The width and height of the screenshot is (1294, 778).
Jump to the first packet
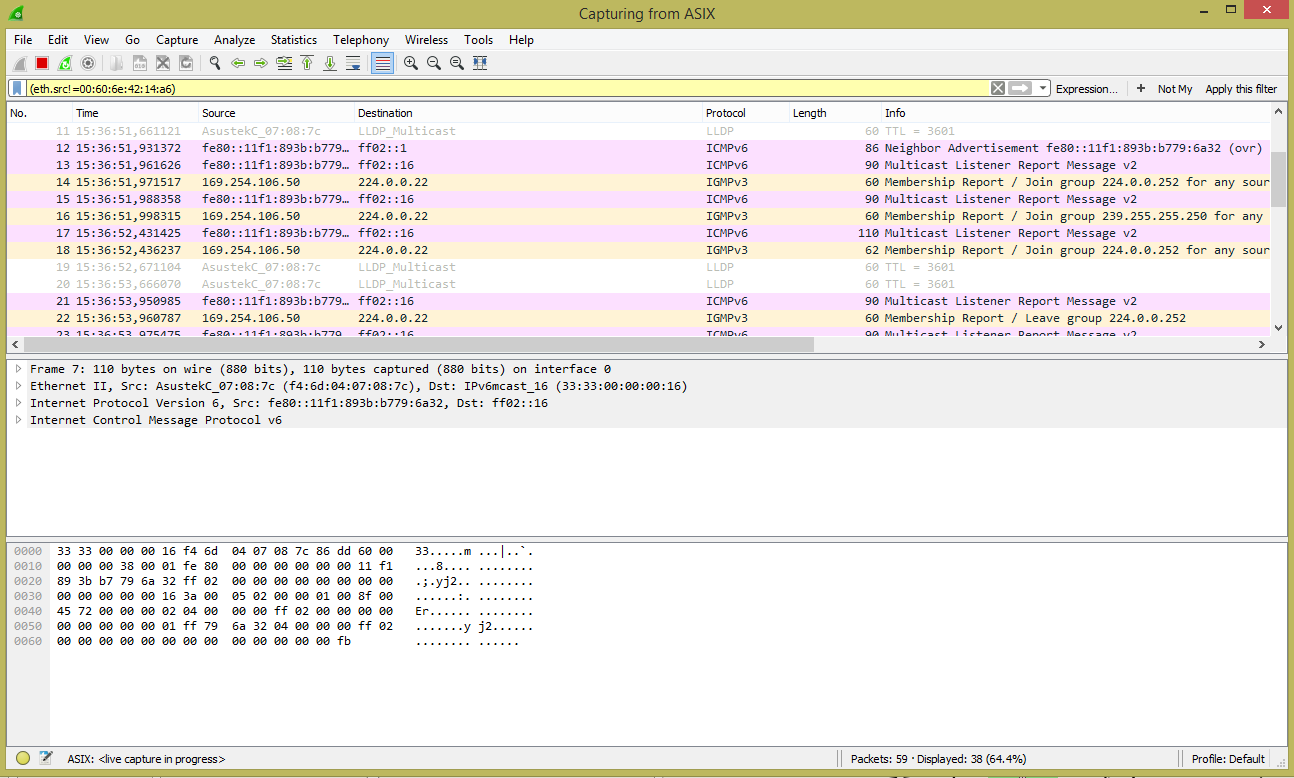click(x=307, y=63)
